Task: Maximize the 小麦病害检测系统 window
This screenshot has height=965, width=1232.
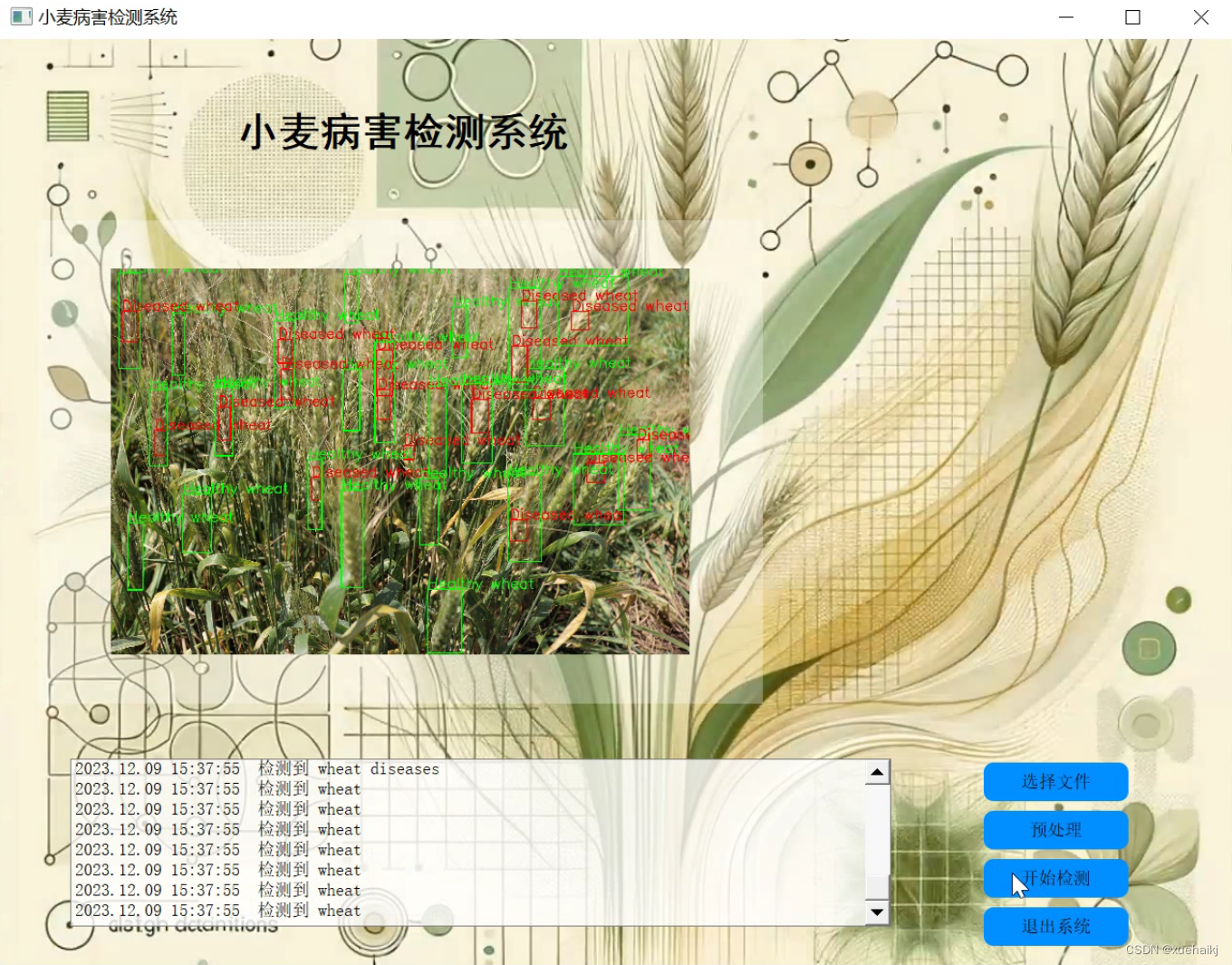Action: [x=1132, y=17]
